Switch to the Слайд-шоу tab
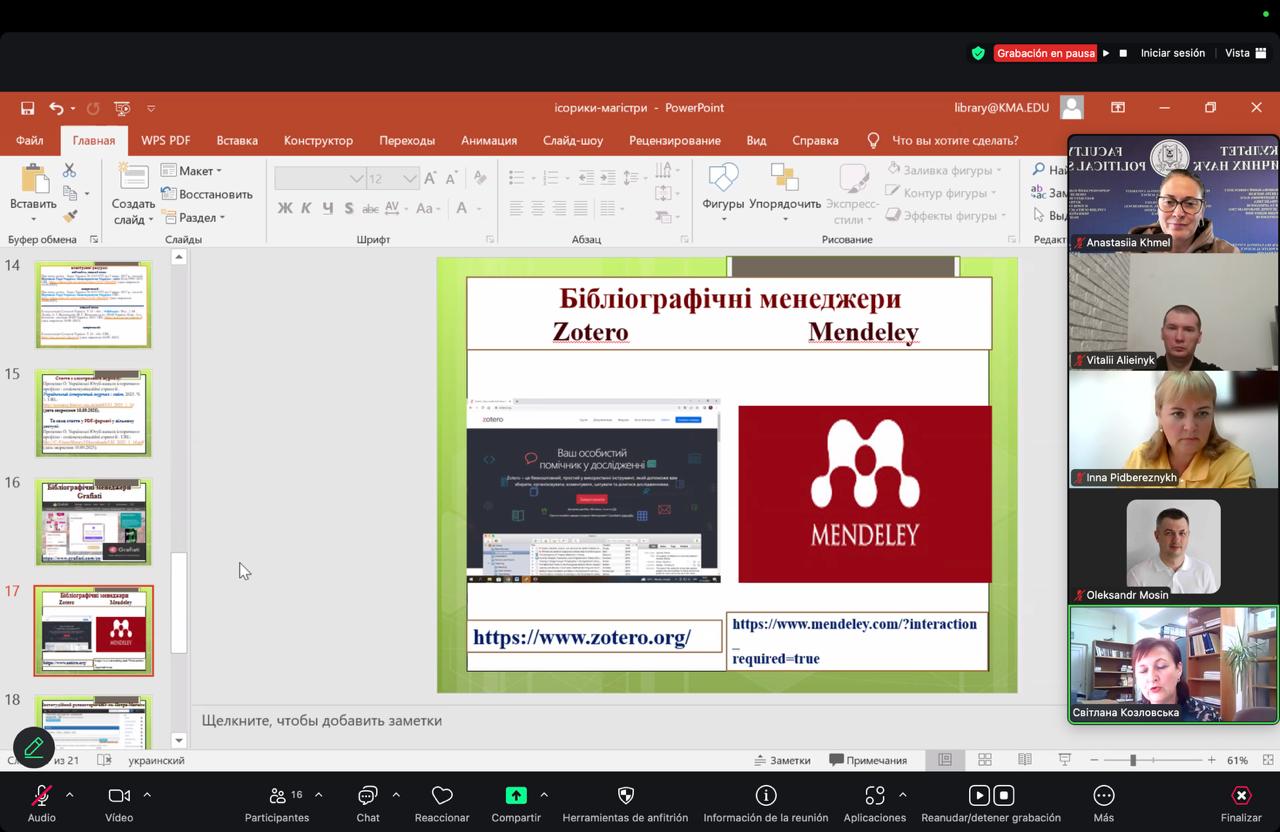The height and width of the screenshot is (832, 1280). (x=573, y=140)
